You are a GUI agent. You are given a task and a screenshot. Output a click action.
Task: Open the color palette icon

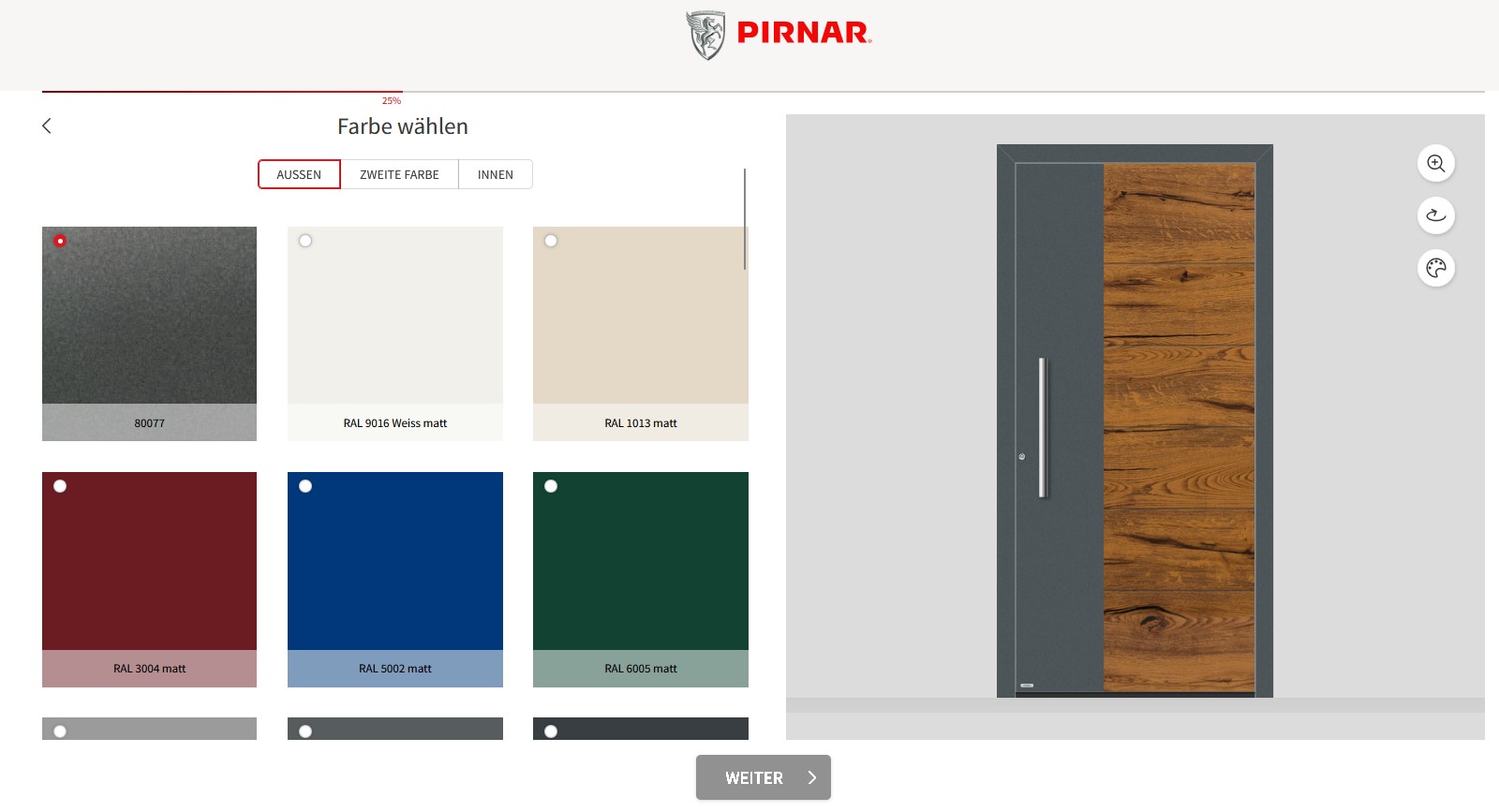tap(1435, 269)
